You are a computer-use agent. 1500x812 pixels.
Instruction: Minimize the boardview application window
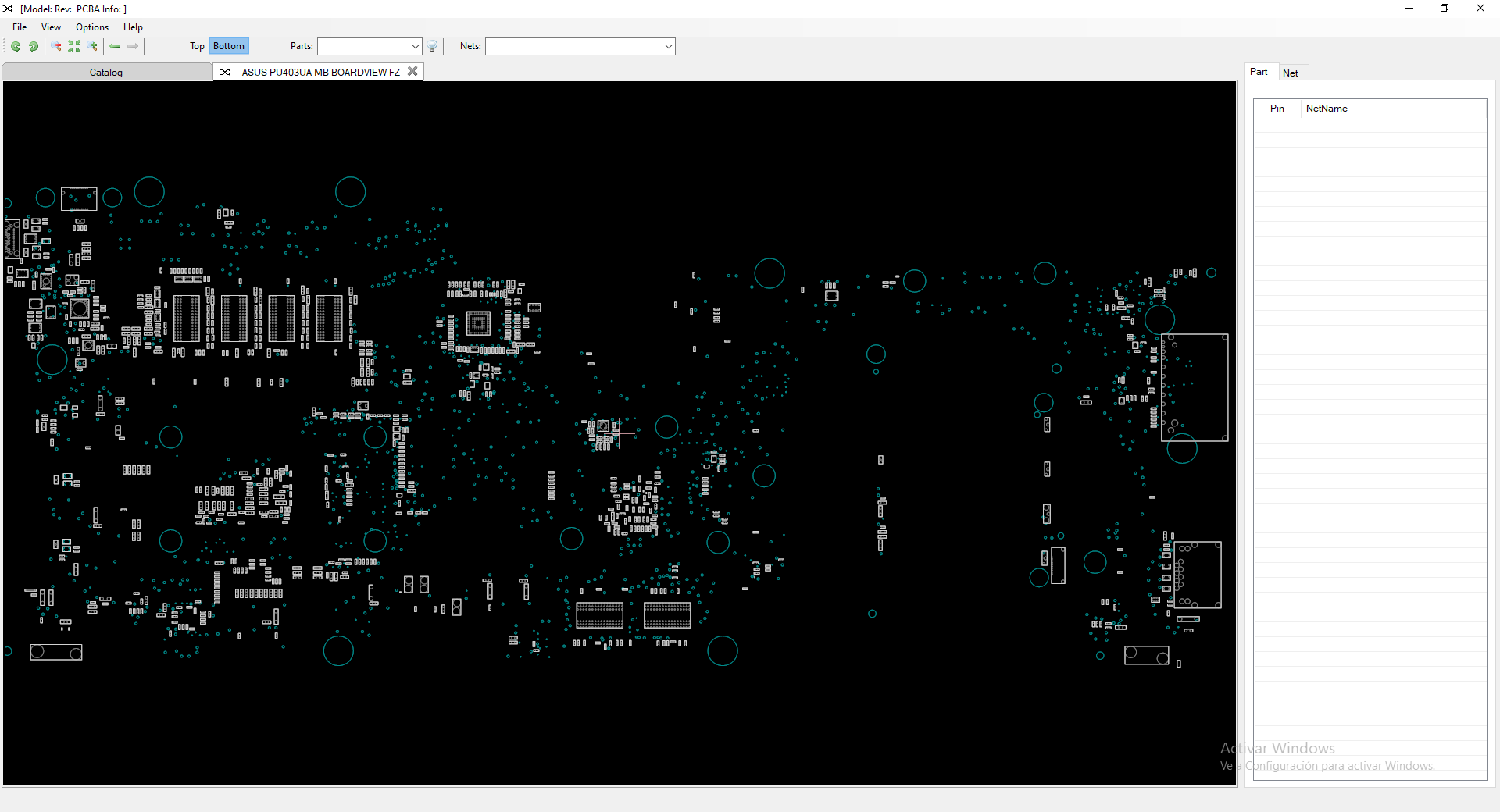pos(1409,9)
